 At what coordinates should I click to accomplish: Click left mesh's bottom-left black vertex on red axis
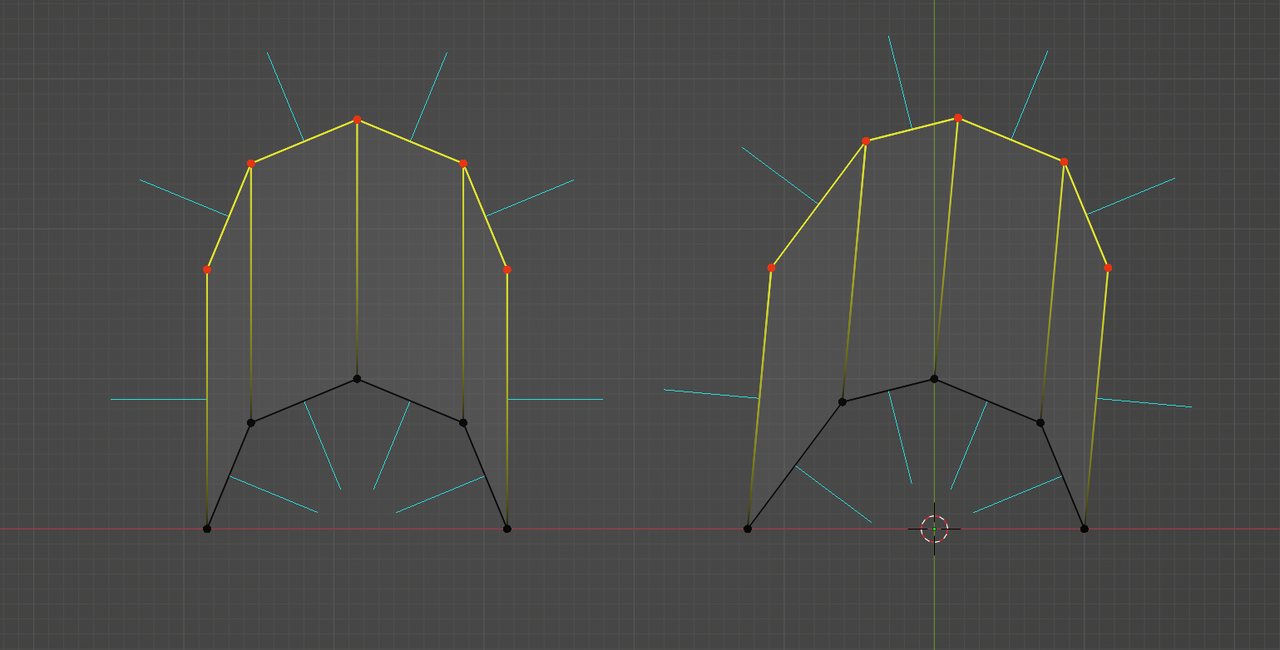tap(207, 528)
